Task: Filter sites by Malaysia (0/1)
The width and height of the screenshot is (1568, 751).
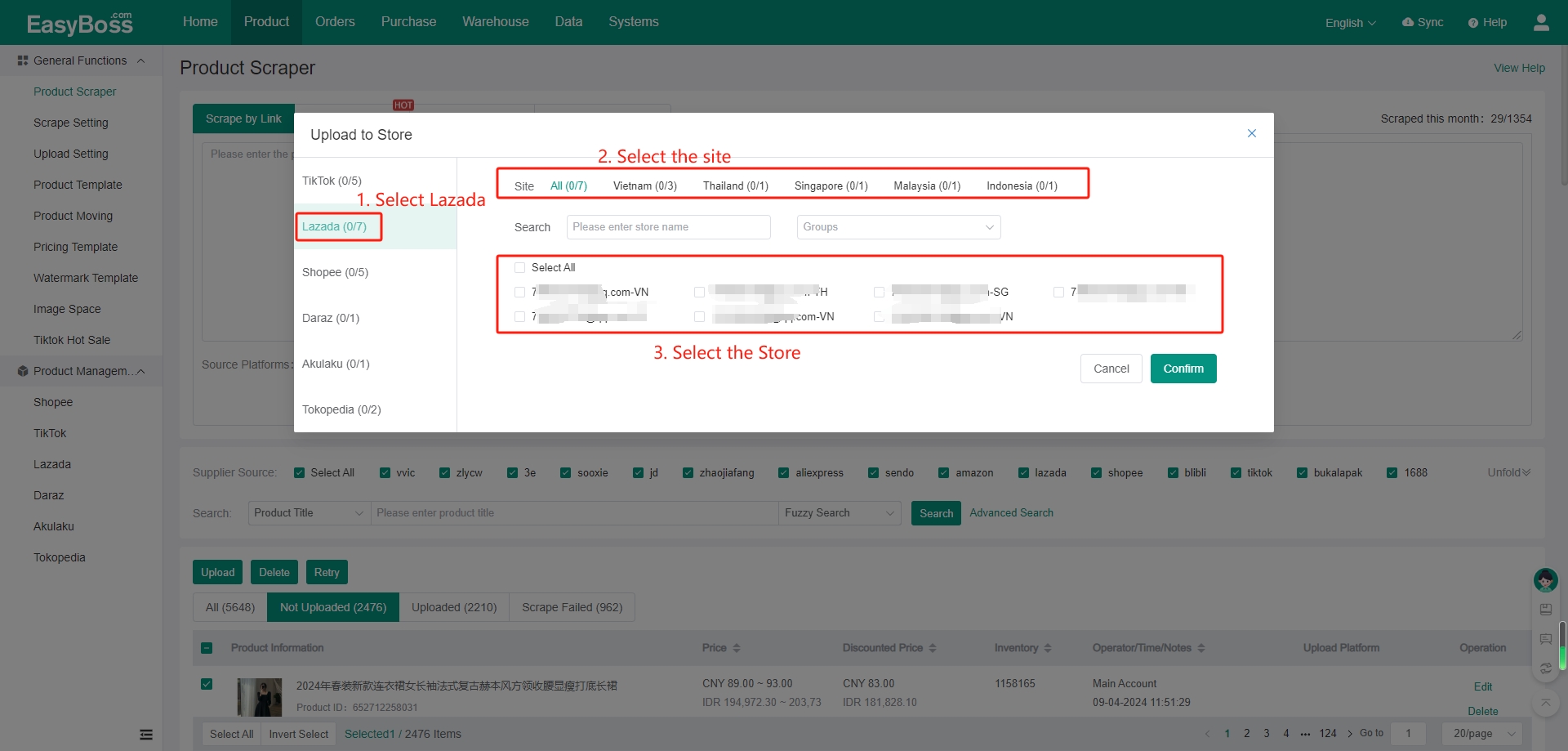Action: [x=927, y=186]
